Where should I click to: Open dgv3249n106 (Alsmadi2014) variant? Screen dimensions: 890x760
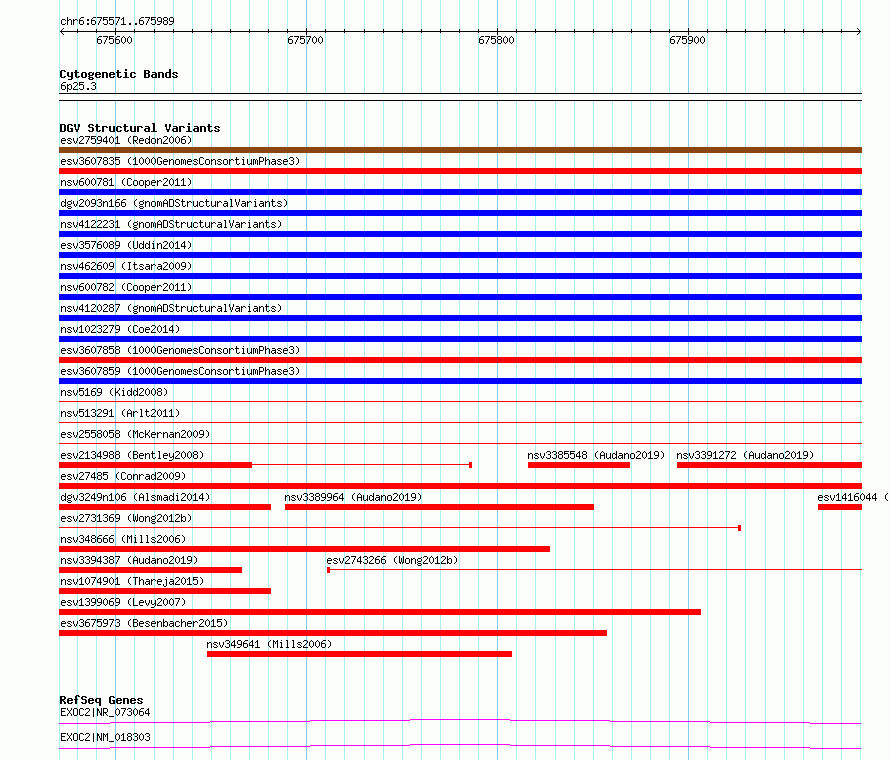135,497
